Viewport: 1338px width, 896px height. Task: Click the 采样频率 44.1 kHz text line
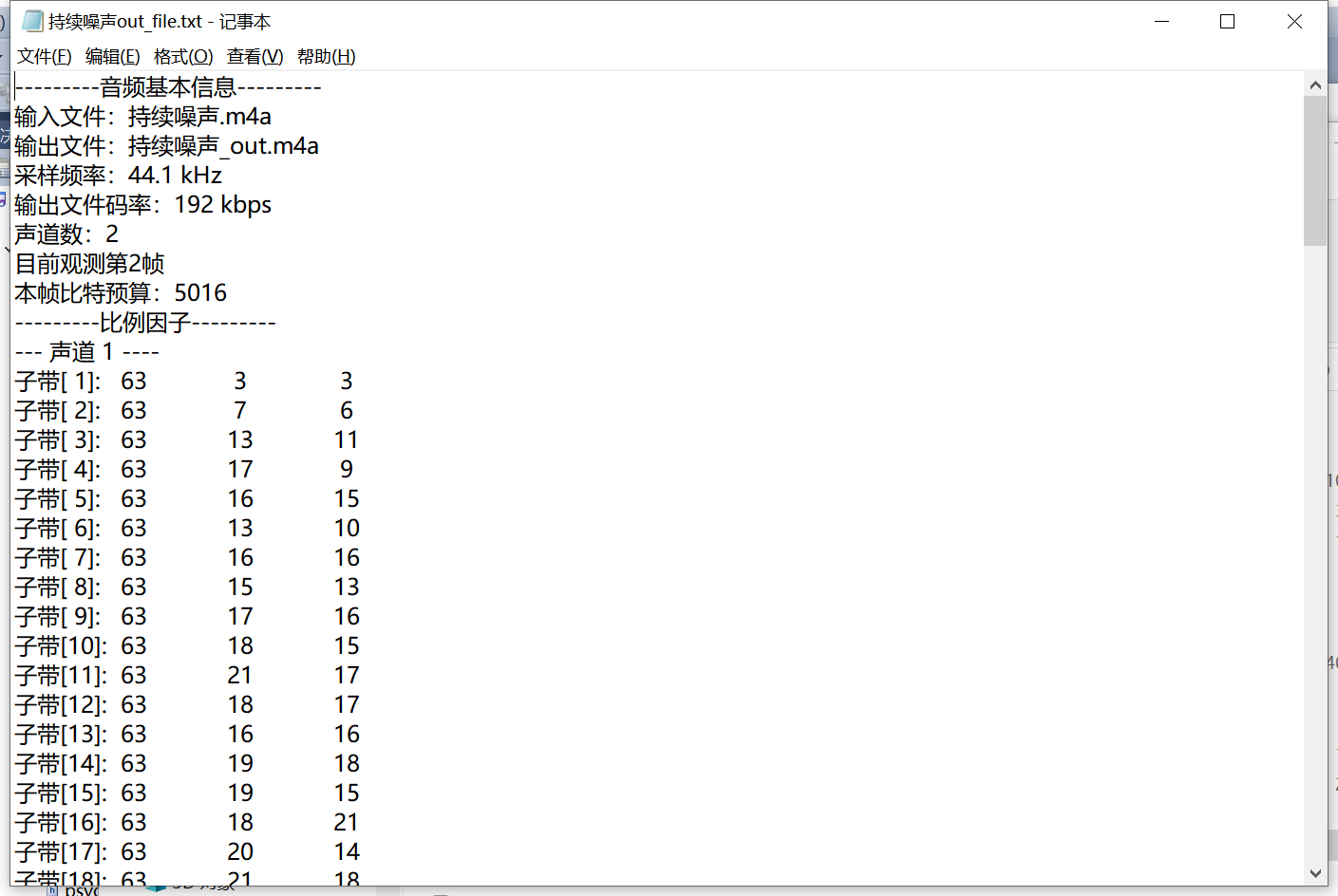pyautogui.click(x=117, y=175)
